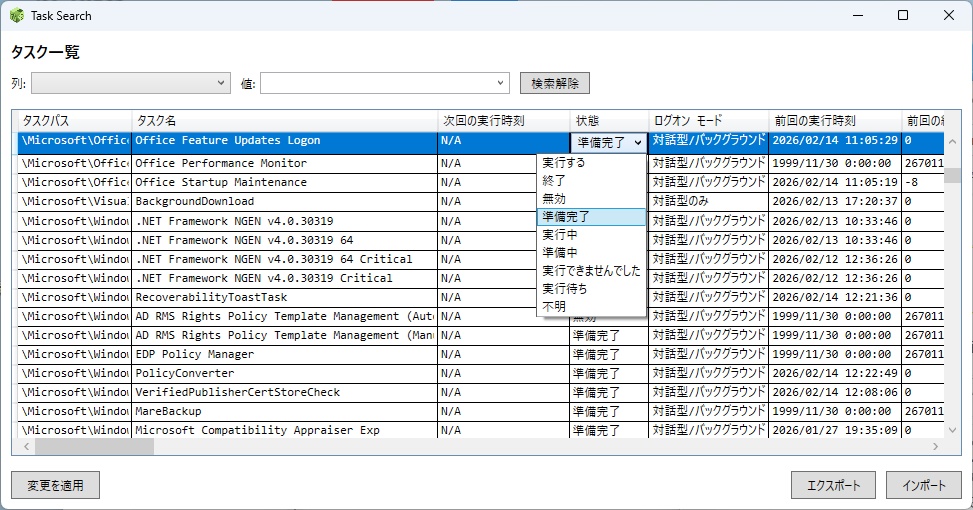Image resolution: width=973 pixels, height=510 pixels.
Task: Maximize the Task Search window
Action: point(904,16)
